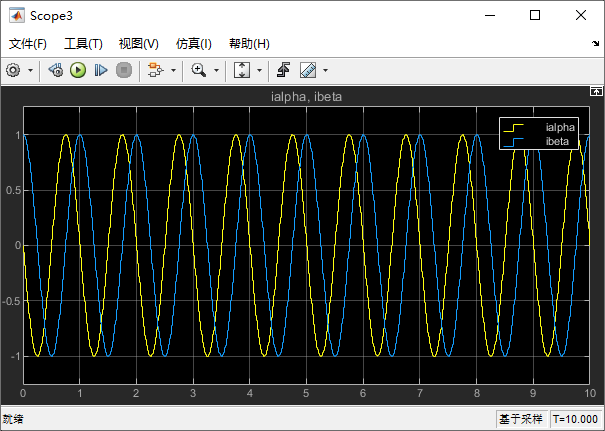Open the 仿真(I) menu
Screen dimensions: 605x431
coord(193,44)
